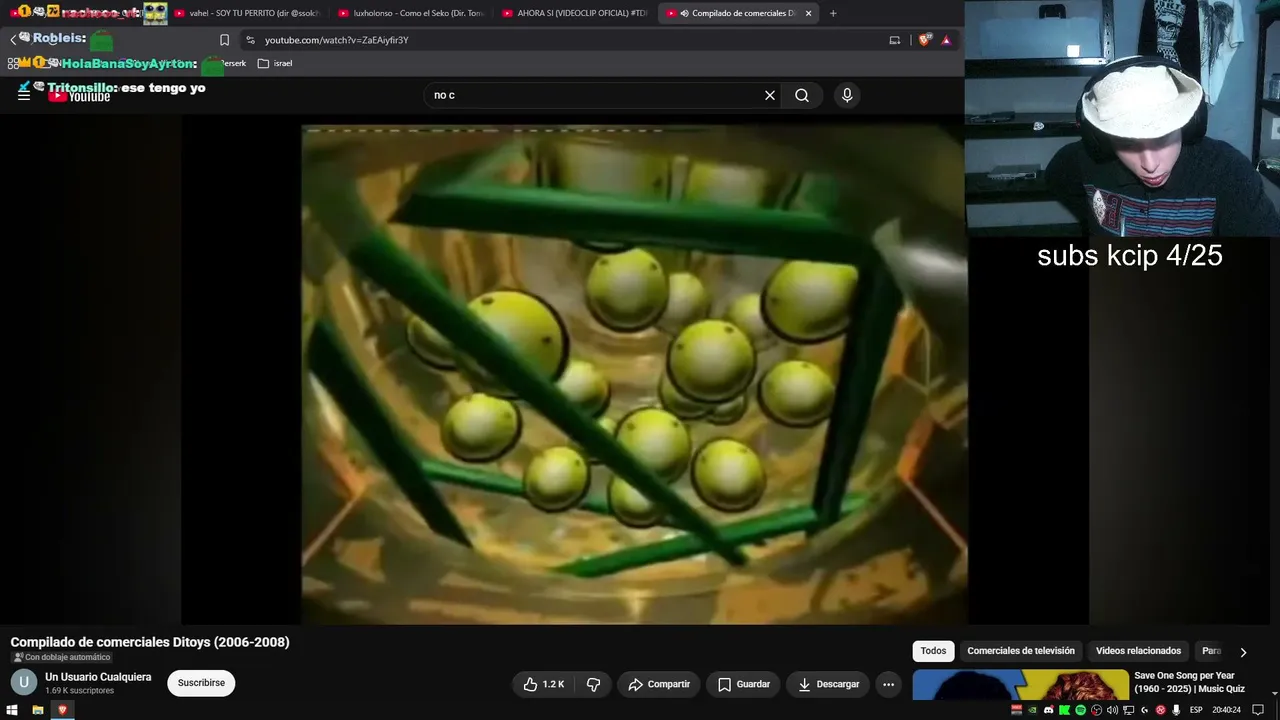Open the NVIDIA tray icon
The height and width of the screenshot is (720, 1280).
(x=1033, y=710)
